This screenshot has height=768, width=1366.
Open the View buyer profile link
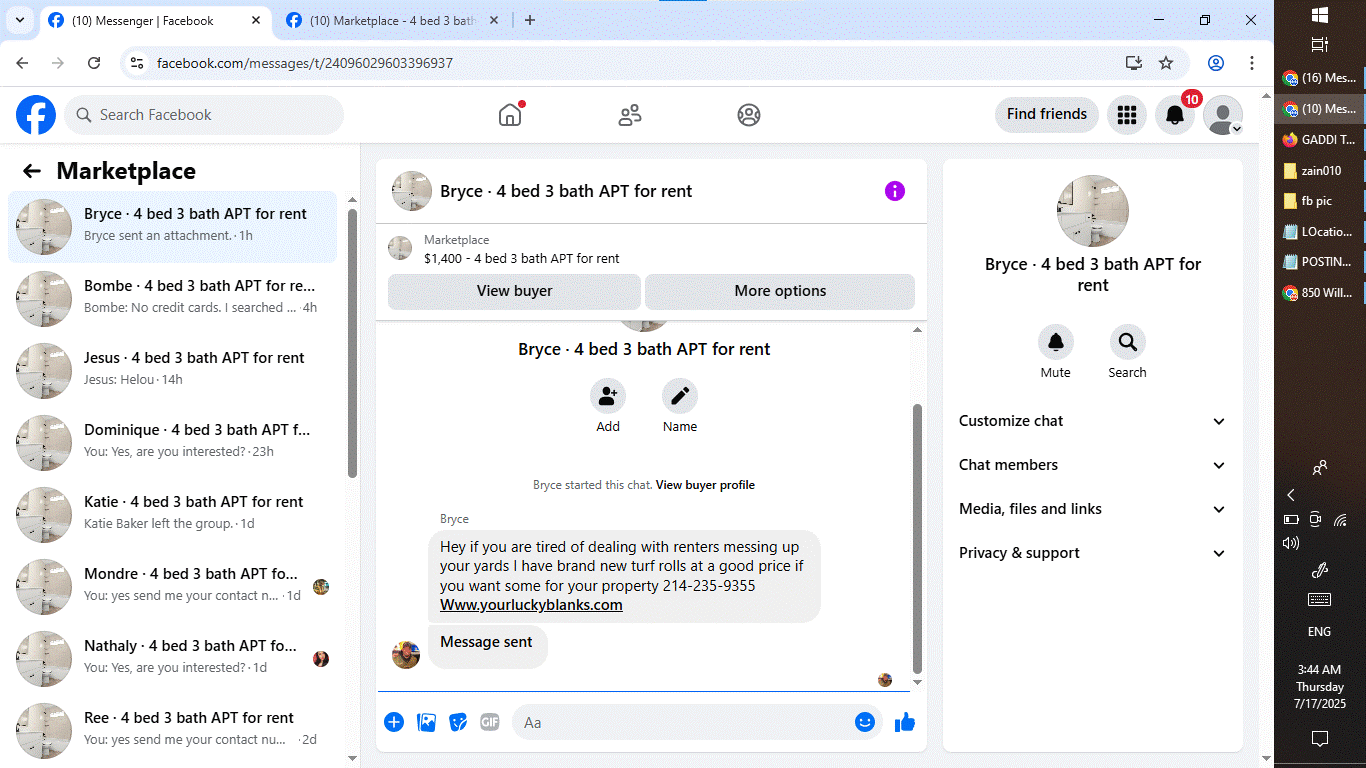click(705, 485)
